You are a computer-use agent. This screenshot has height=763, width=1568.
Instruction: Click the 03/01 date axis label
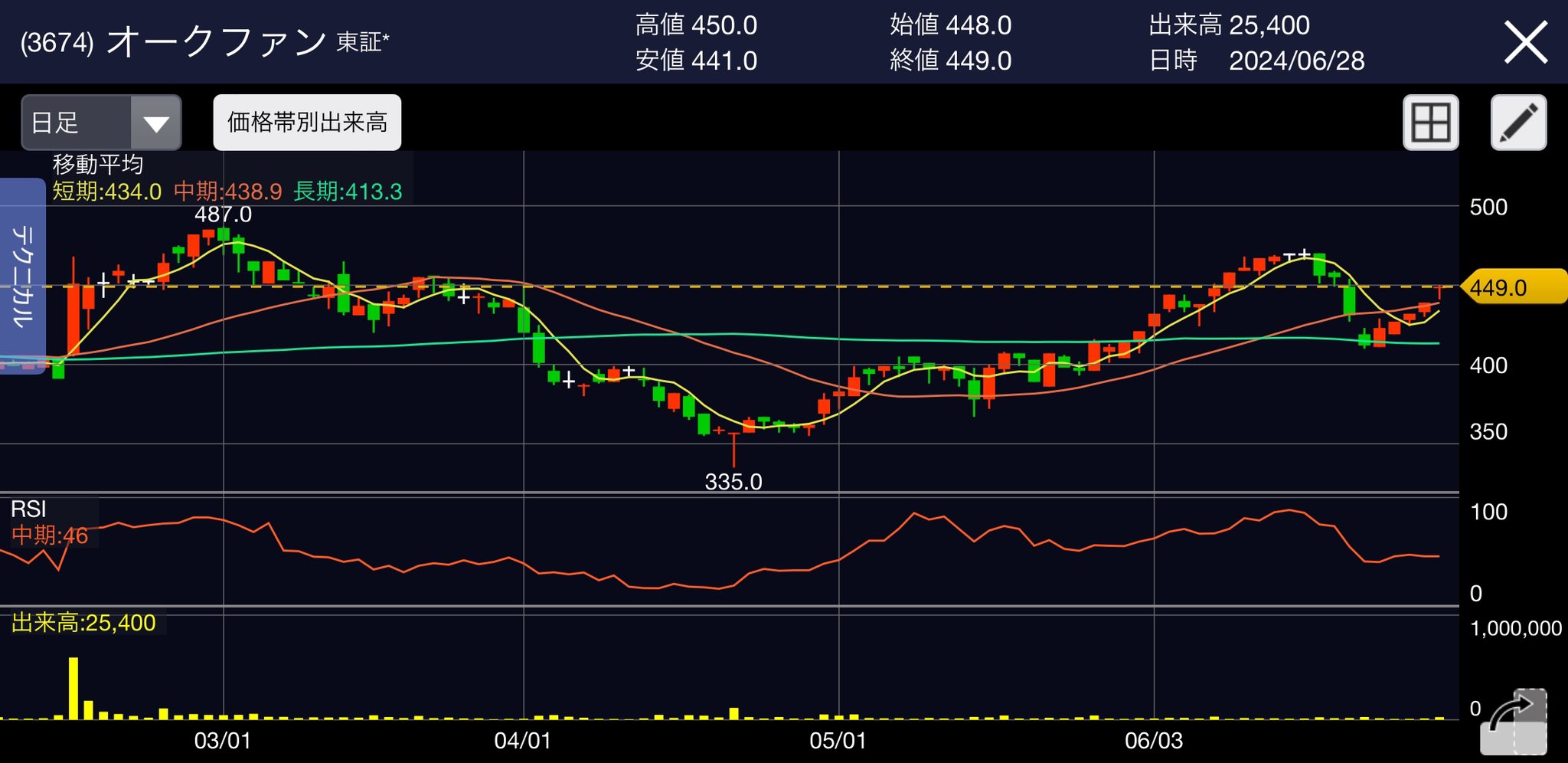click(x=222, y=741)
